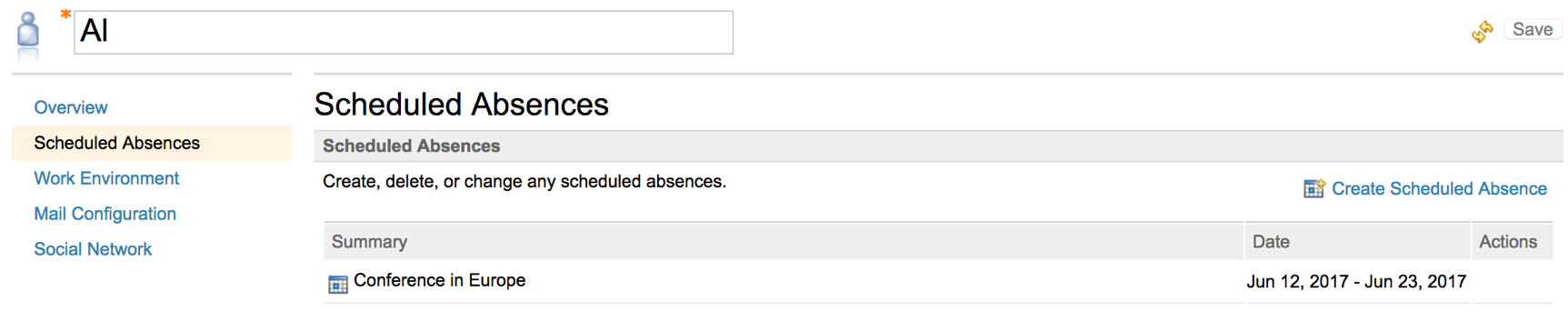Click the Jun 12, 2017 - Jun 23, 2017 date
Screen dimensions: 1568x332
point(1356,282)
